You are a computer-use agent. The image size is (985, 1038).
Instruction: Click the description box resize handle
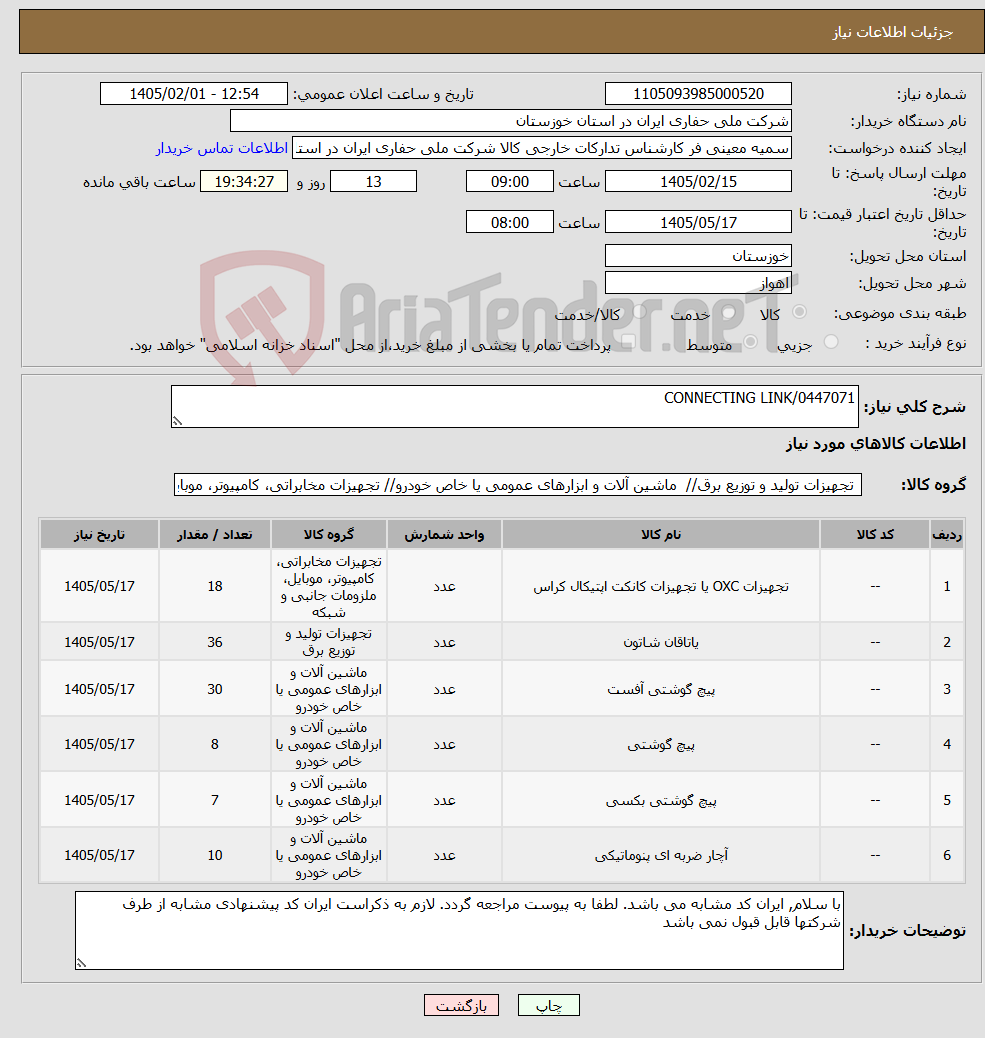point(177,420)
